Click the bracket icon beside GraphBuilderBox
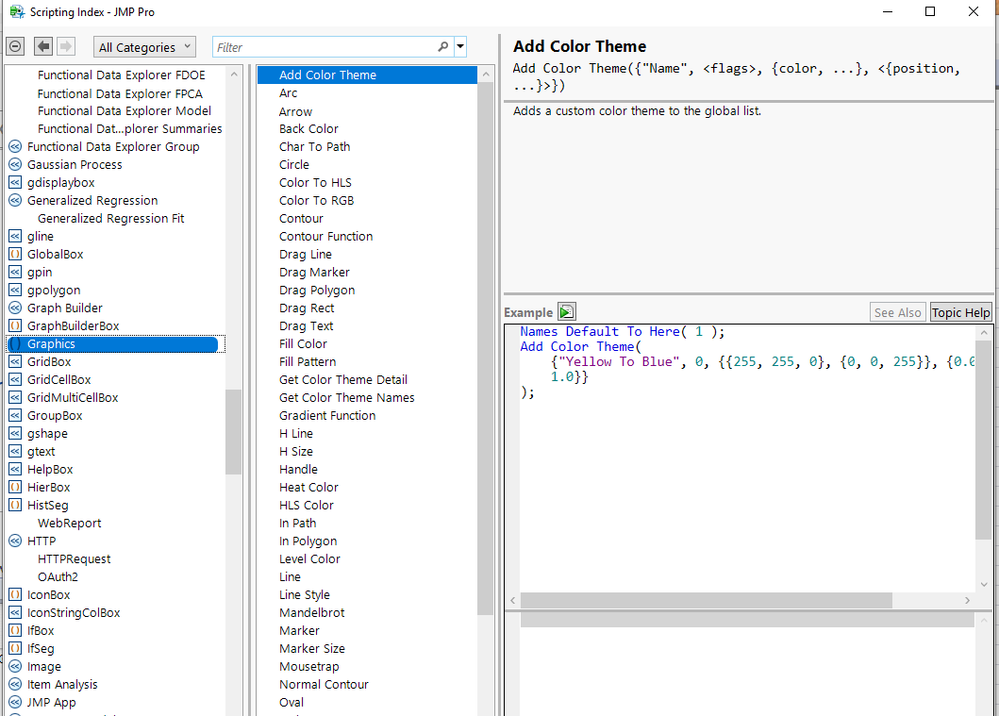Screen dimensions: 999x716 (x=15, y=326)
